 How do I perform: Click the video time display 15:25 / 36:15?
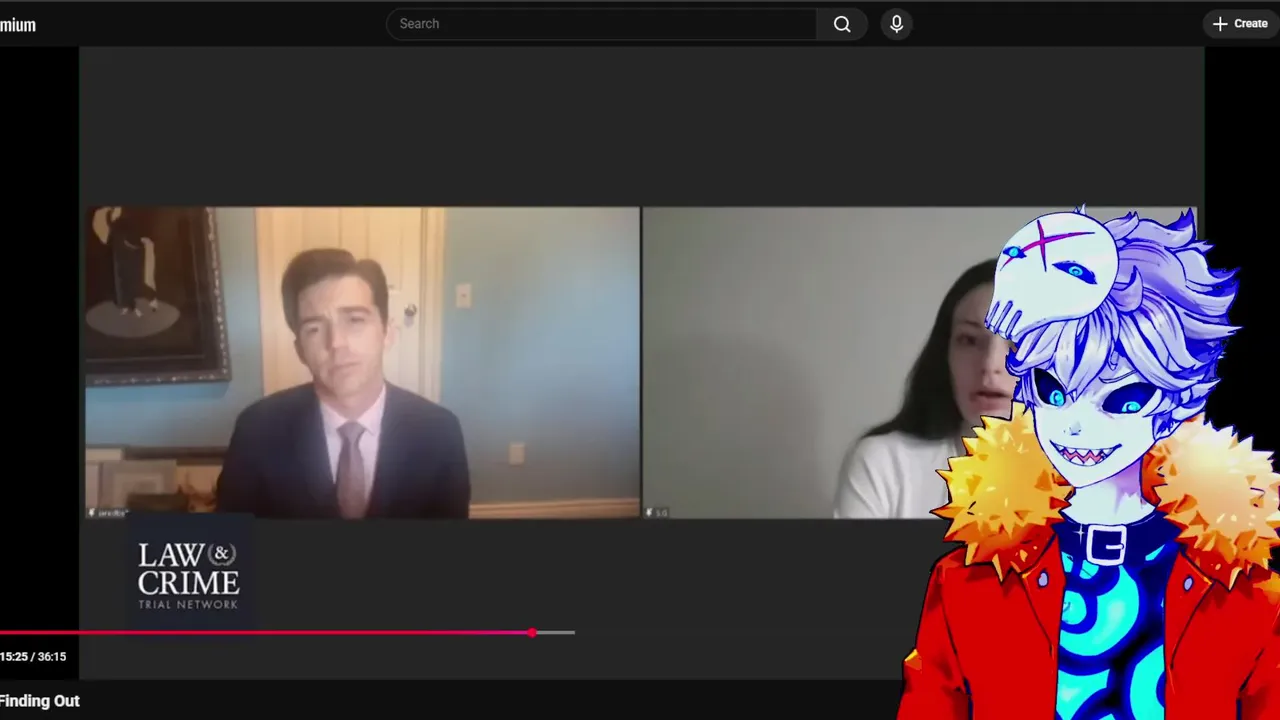pos(33,657)
